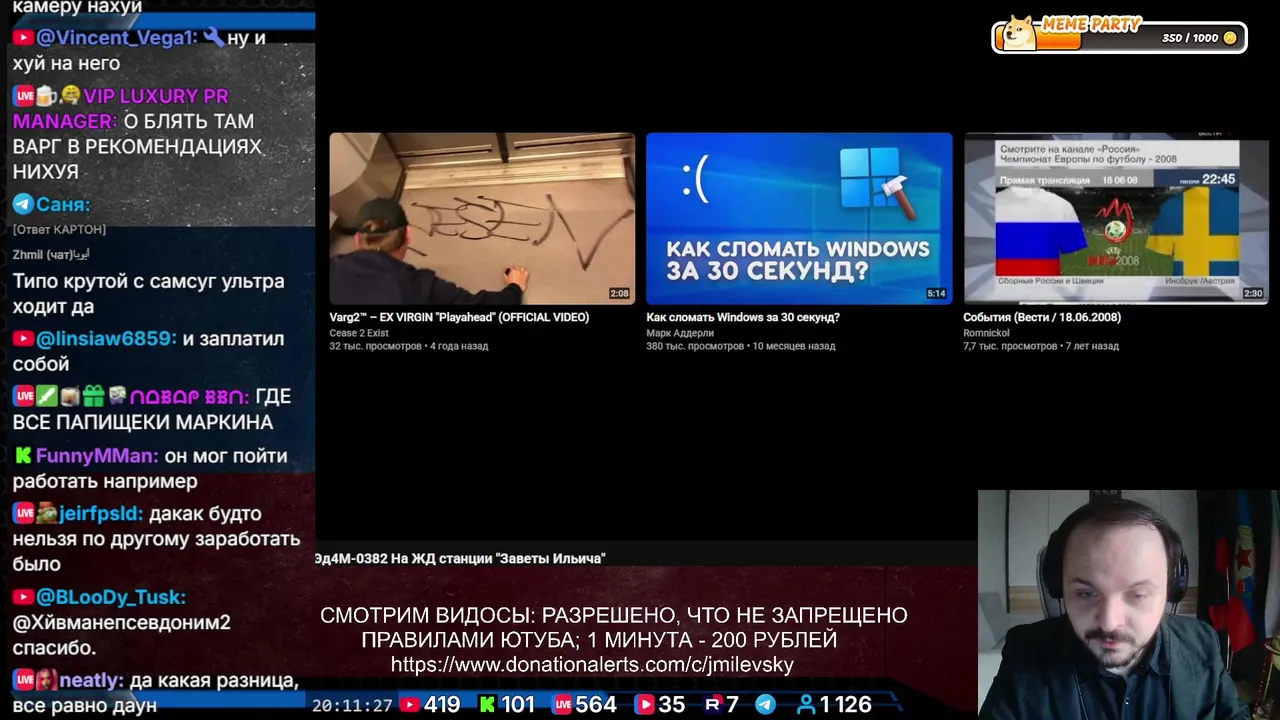Click the Kick viewer count icon beside 101
This screenshot has width=1280, height=720.
[x=487, y=704]
